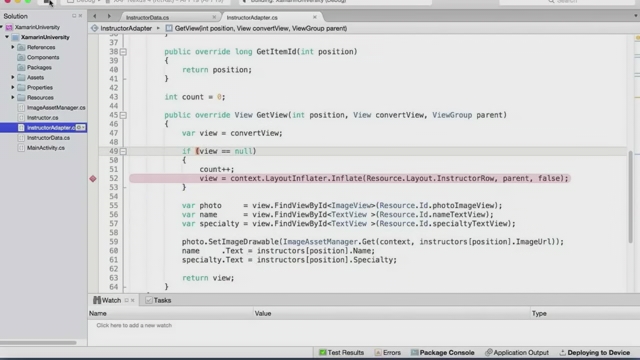Click 'int count = 0;' on line 43
Image resolution: width=640 pixels, height=360 pixels.
tap(195, 97)
